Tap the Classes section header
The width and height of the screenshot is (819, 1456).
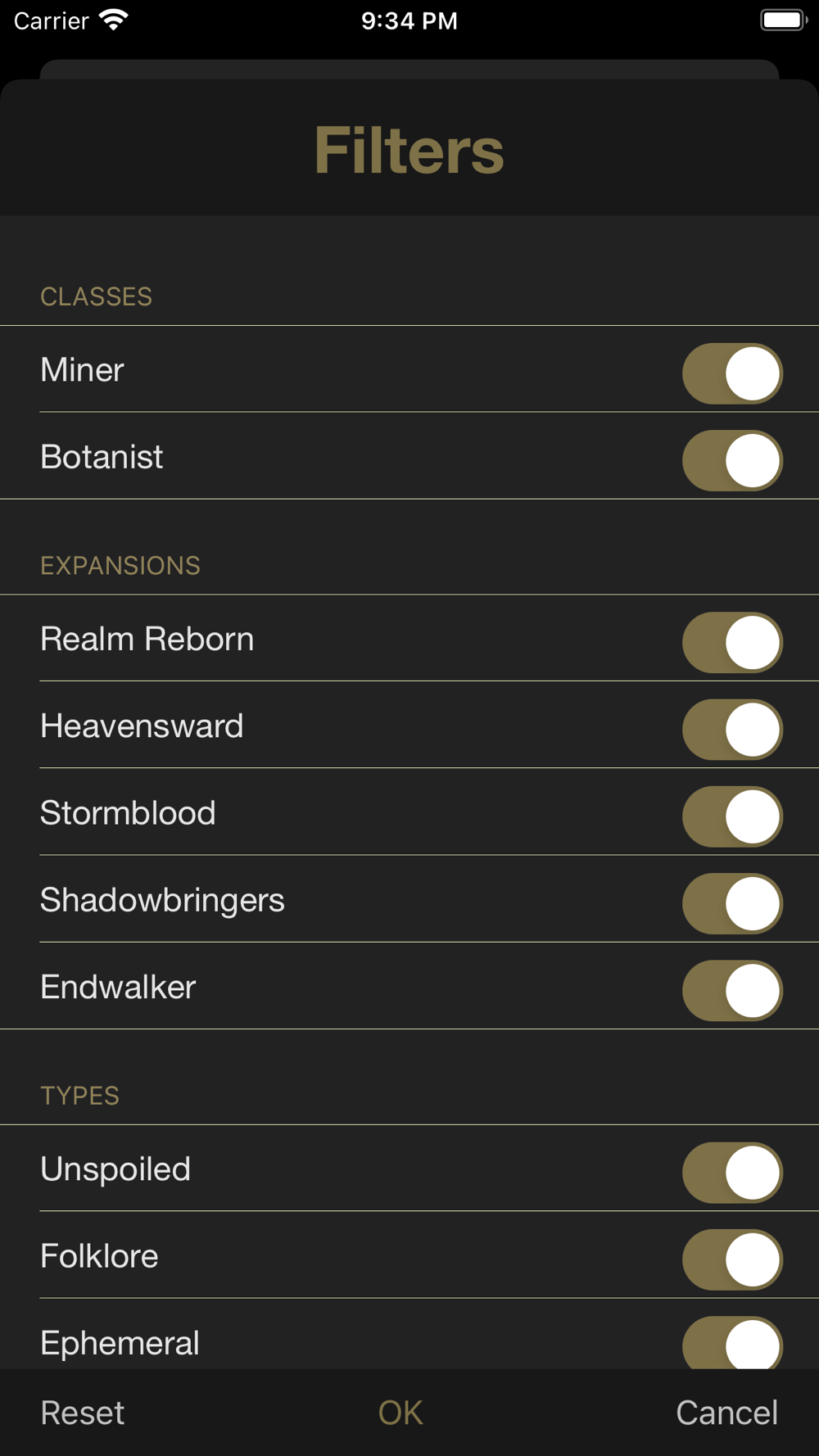point(96,296)
